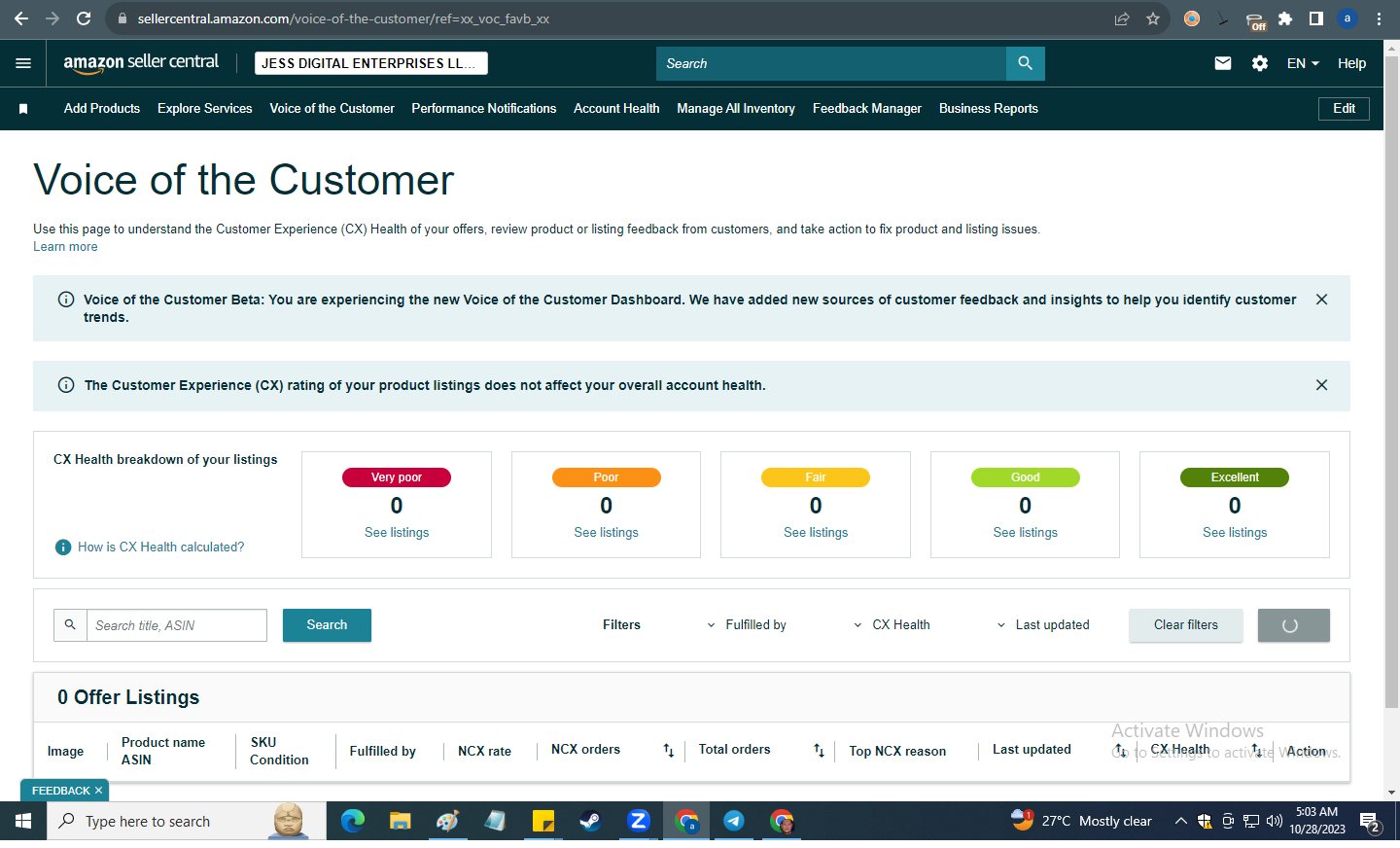The width and height of the screenshot is (1400, 848).
Task: Open Business Reports
Action: (989, 109)
